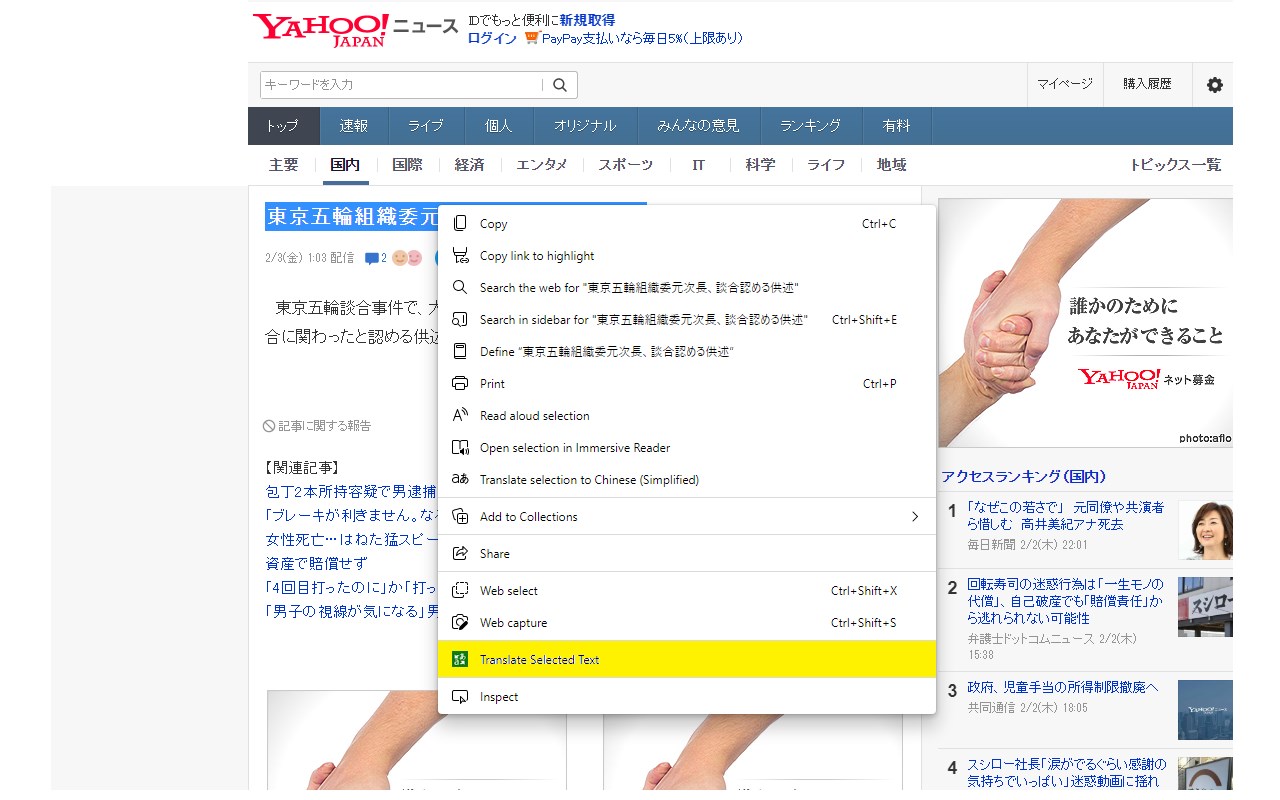Select the IT category
The height and width of the screenshot is (800, 1280).
coord(699,165)
